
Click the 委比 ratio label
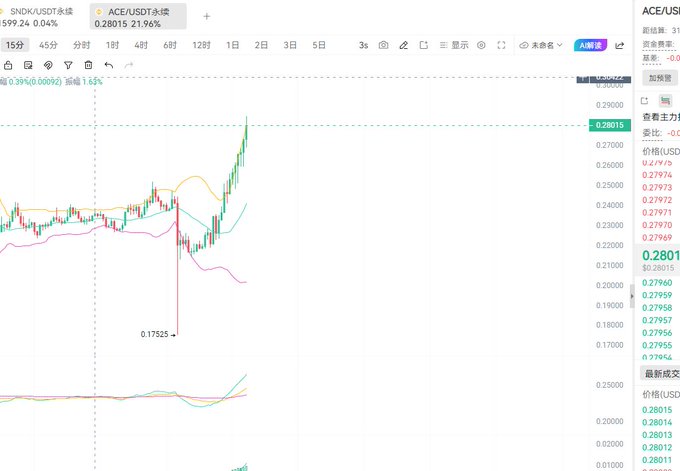coord(652,133)
